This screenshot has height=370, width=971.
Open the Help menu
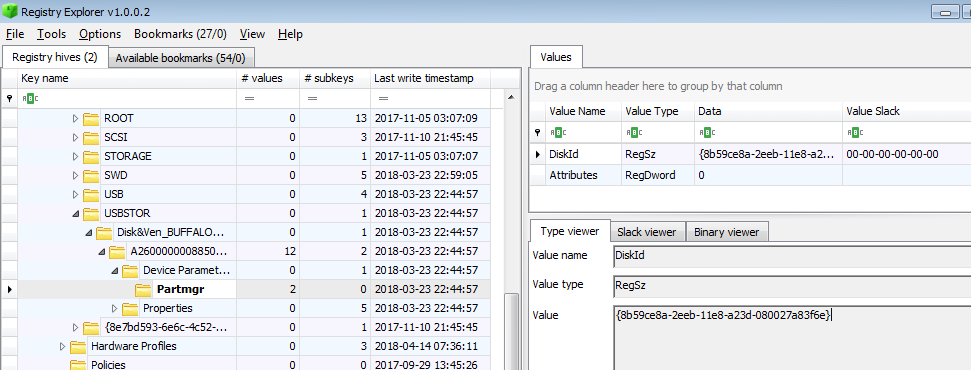point(290,34)
